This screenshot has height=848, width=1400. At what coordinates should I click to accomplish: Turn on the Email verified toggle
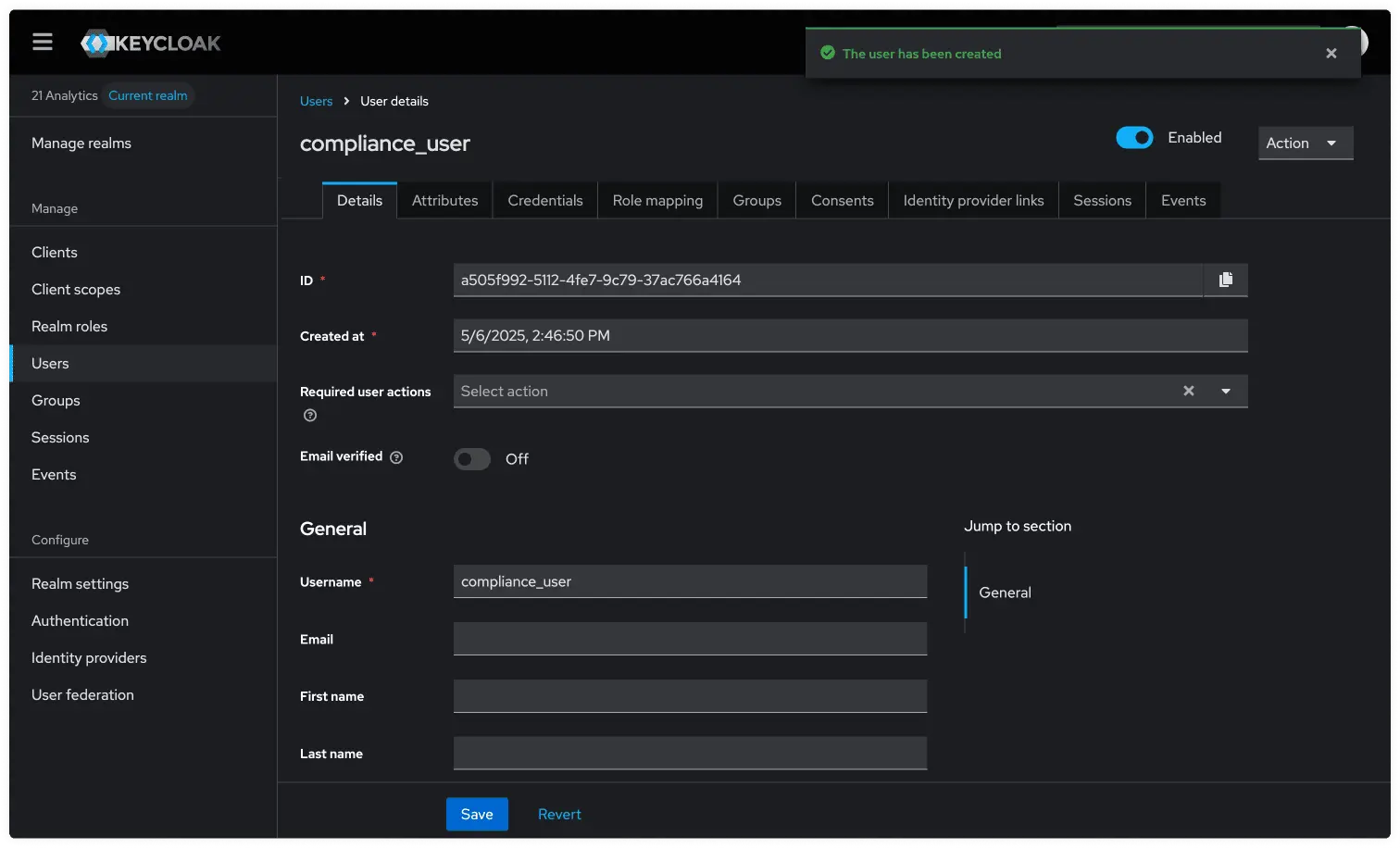click(x=471, y=458)
